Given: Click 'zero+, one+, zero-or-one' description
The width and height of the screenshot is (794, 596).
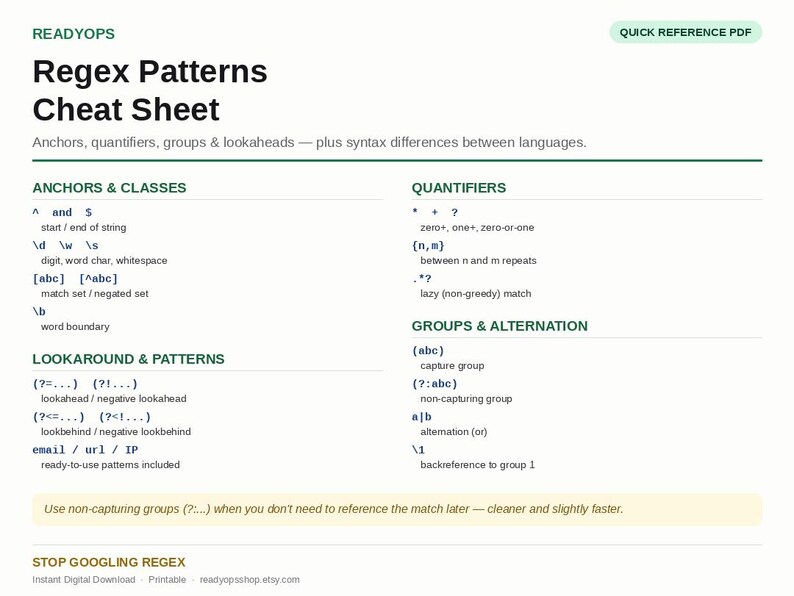Looking at the screenshot, I should [477, 227].
